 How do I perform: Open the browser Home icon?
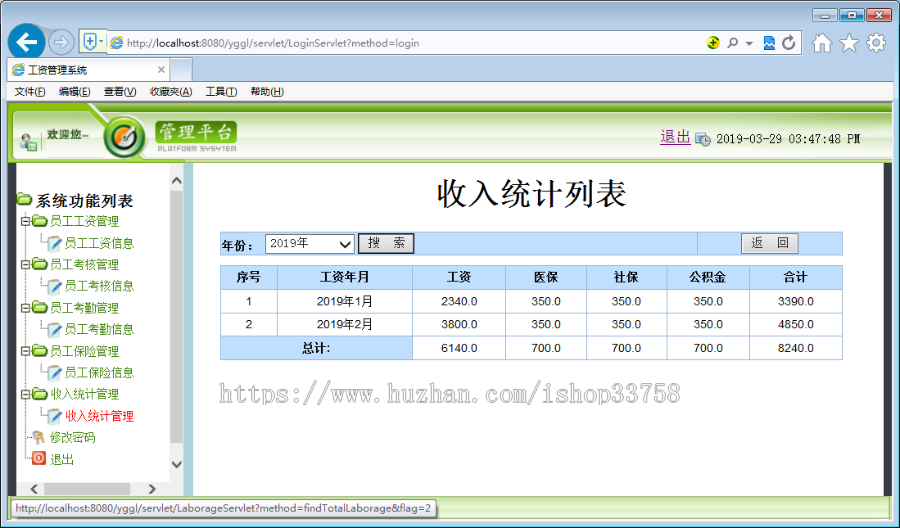pos(822,43)
